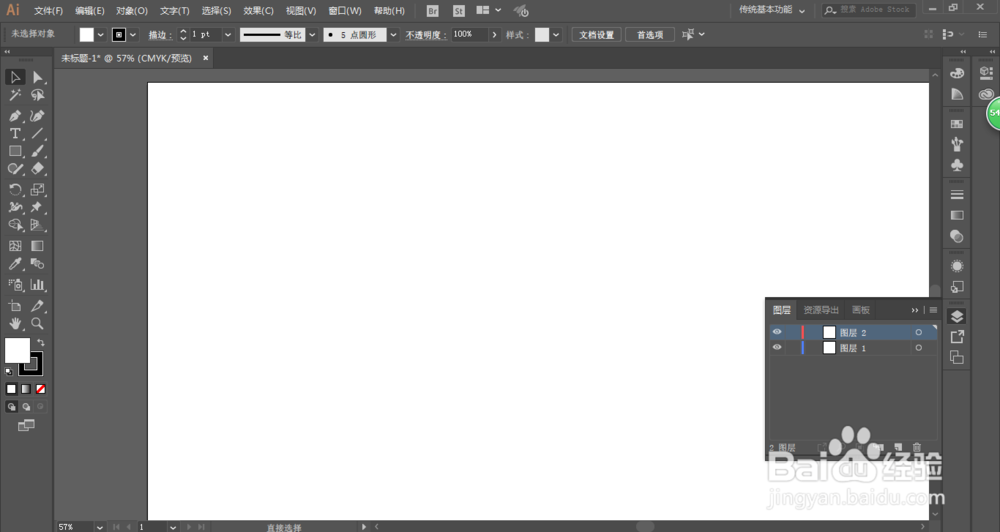
Task: Reset default fill and stroke
Action: [9, 372]
